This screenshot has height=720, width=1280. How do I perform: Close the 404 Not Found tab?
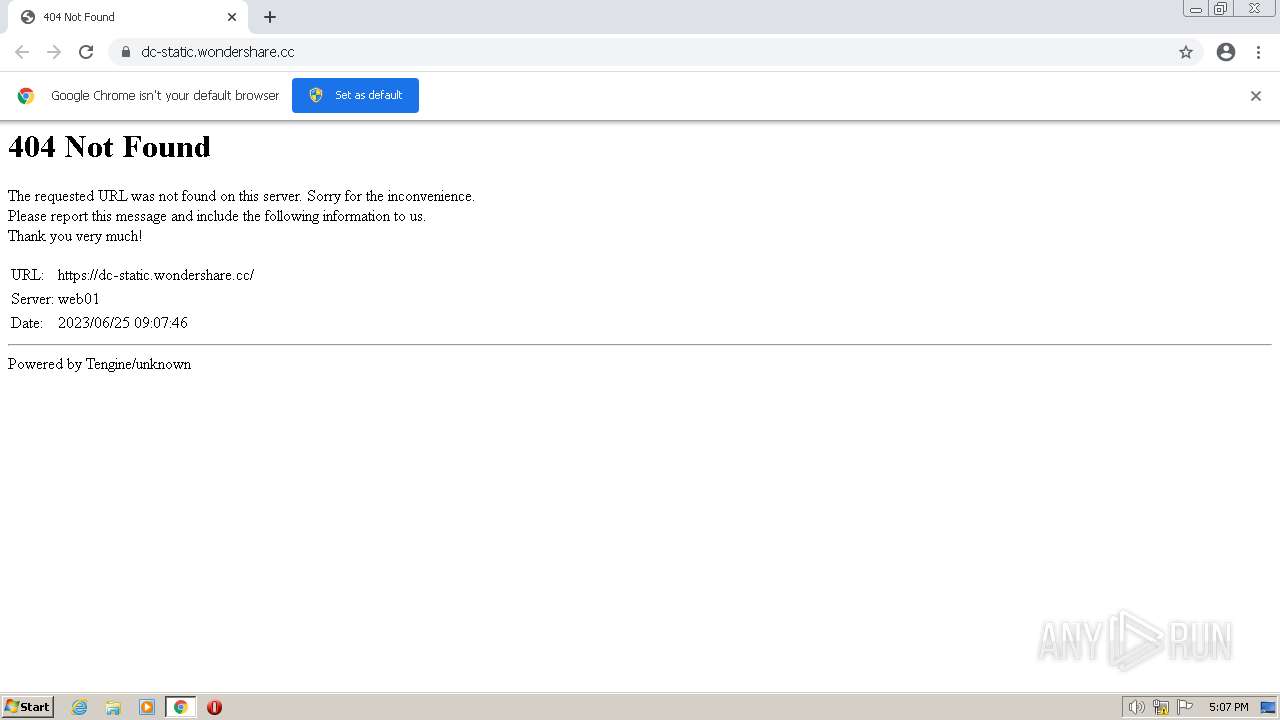pyautogui.click(x=232, y=17)
